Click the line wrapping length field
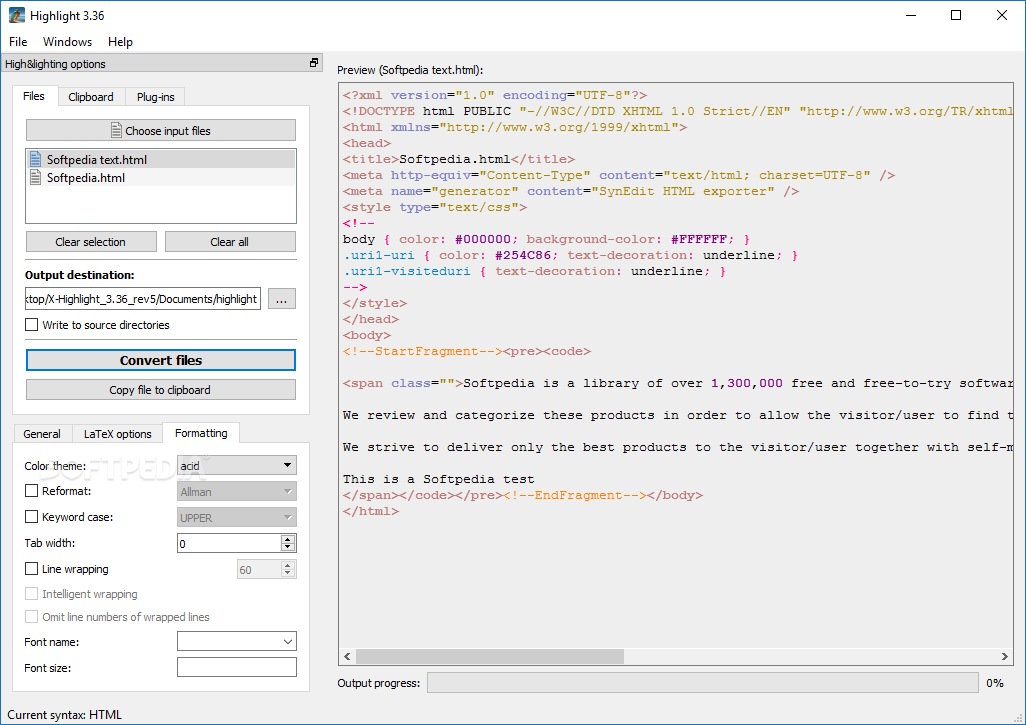Image resolution: width=1026 pixels, height=725 pixels. pos(259,569)
